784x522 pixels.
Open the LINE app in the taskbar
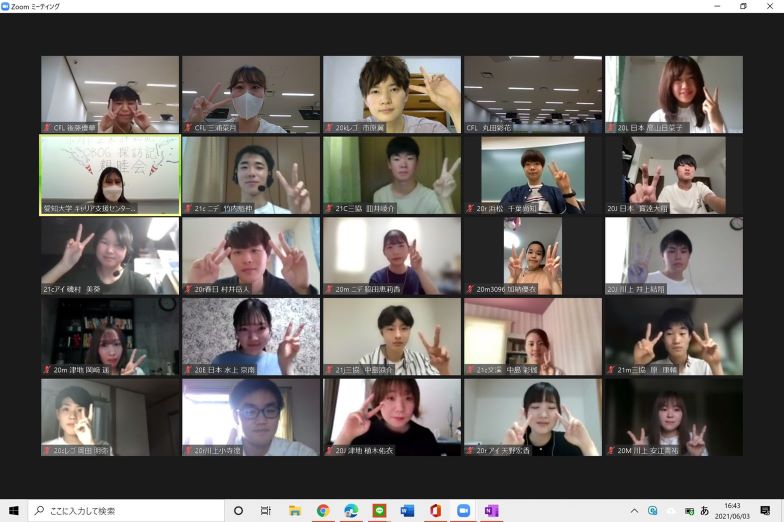[379, 510]
